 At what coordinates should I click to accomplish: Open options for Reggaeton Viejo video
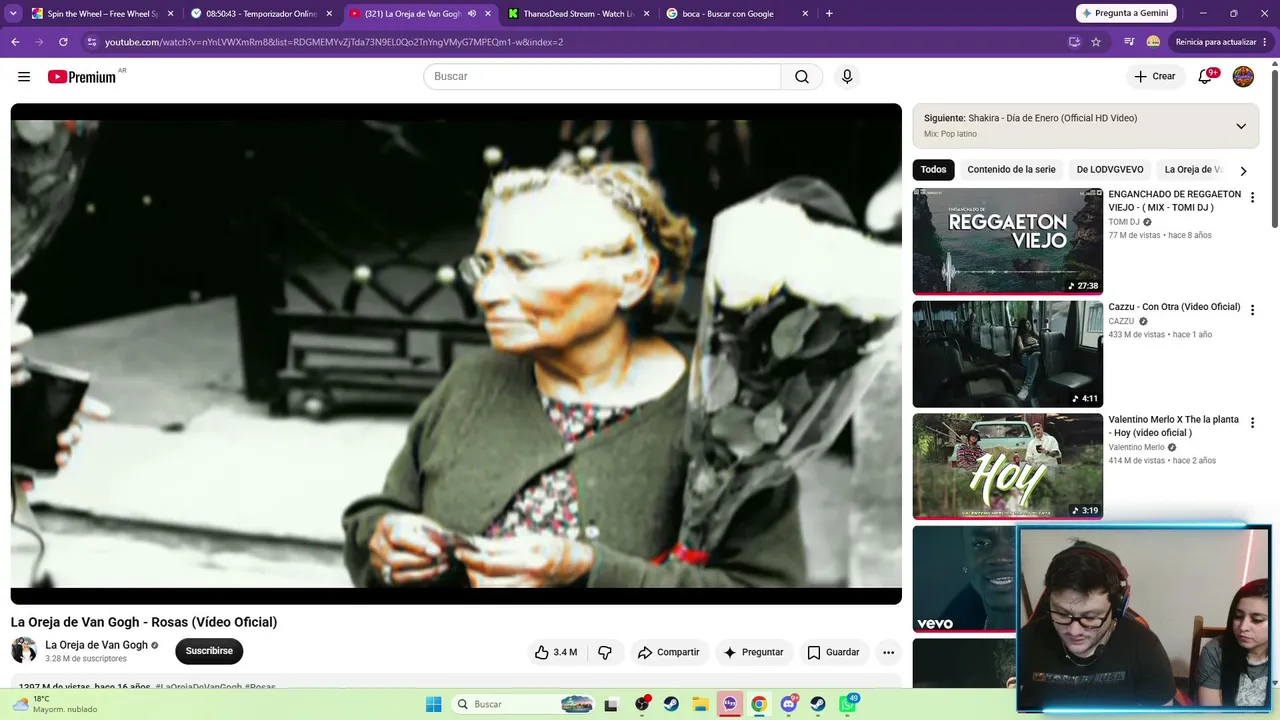coord(1252,198)
